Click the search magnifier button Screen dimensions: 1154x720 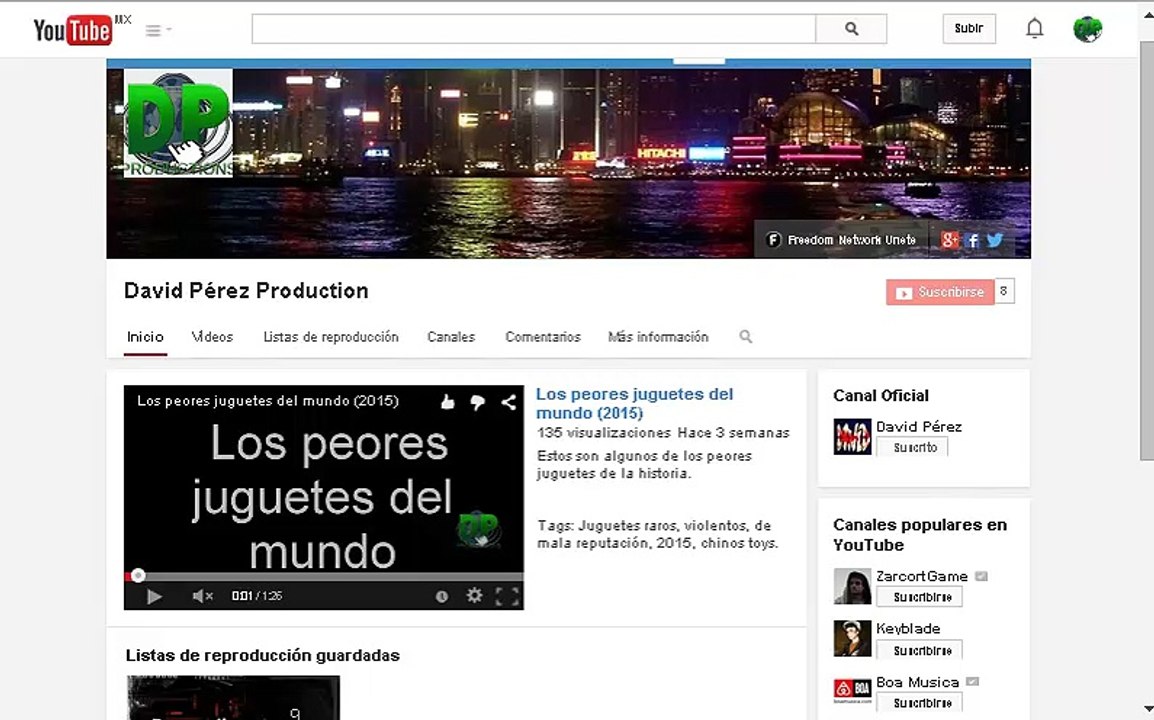(851, 29)
